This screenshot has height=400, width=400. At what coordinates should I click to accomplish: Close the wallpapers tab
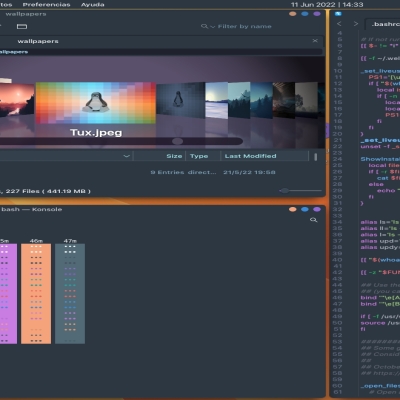click(x=315, y=41)
